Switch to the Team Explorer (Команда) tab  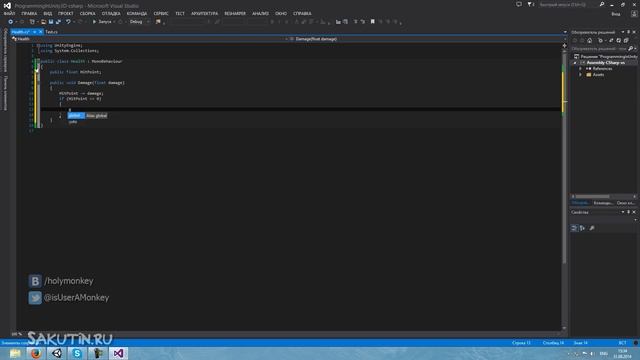(603, 203)
